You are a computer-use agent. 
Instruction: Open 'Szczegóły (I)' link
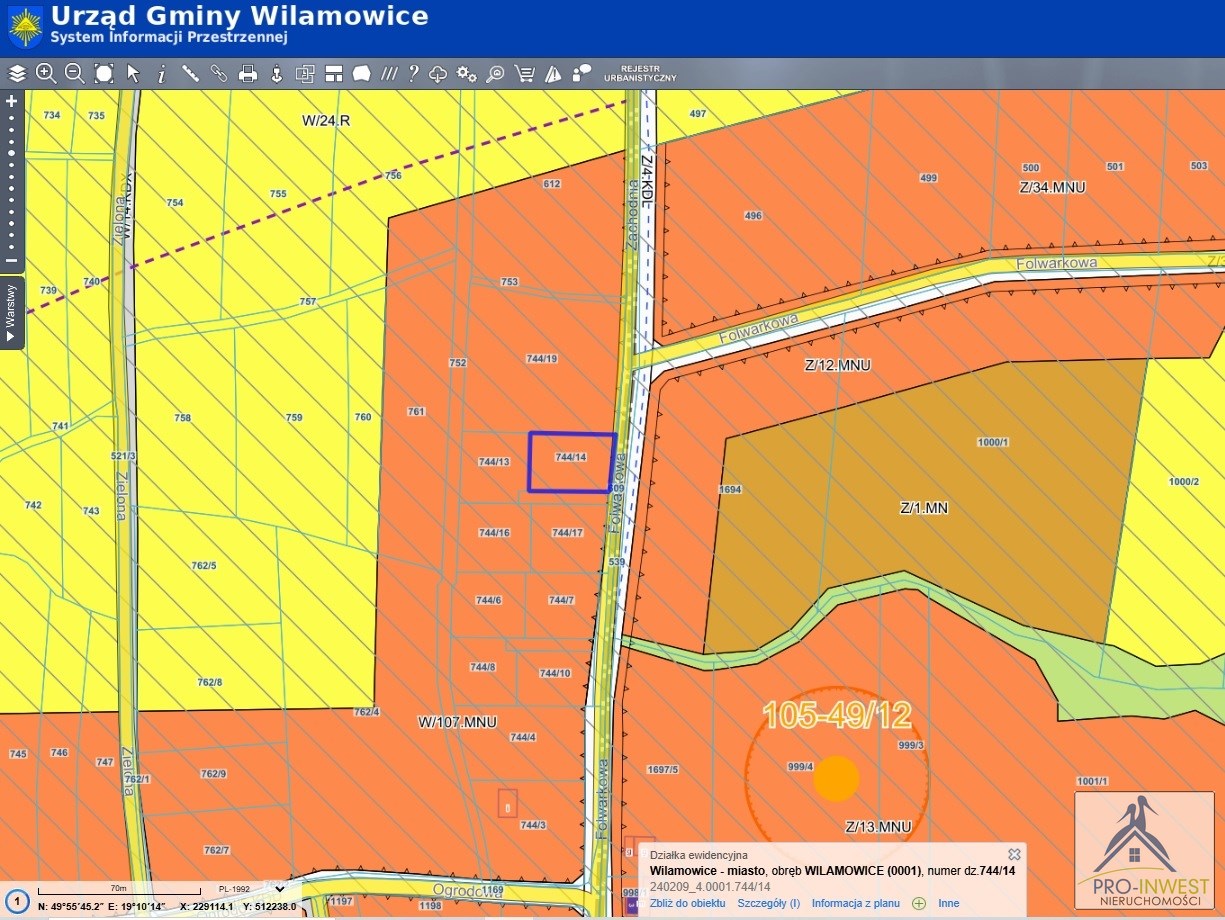769,903
